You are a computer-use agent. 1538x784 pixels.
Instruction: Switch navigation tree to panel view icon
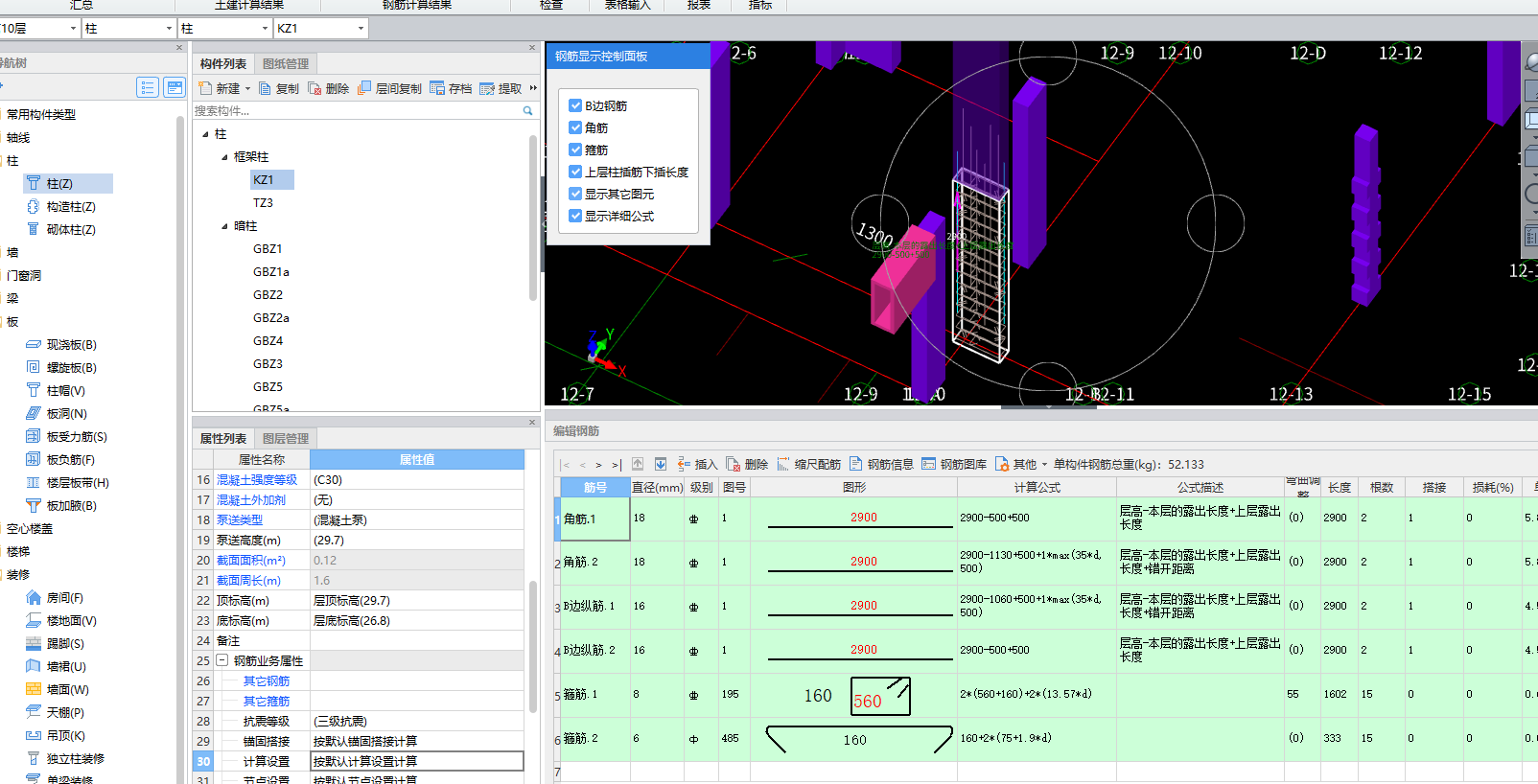tap(175, 87)
